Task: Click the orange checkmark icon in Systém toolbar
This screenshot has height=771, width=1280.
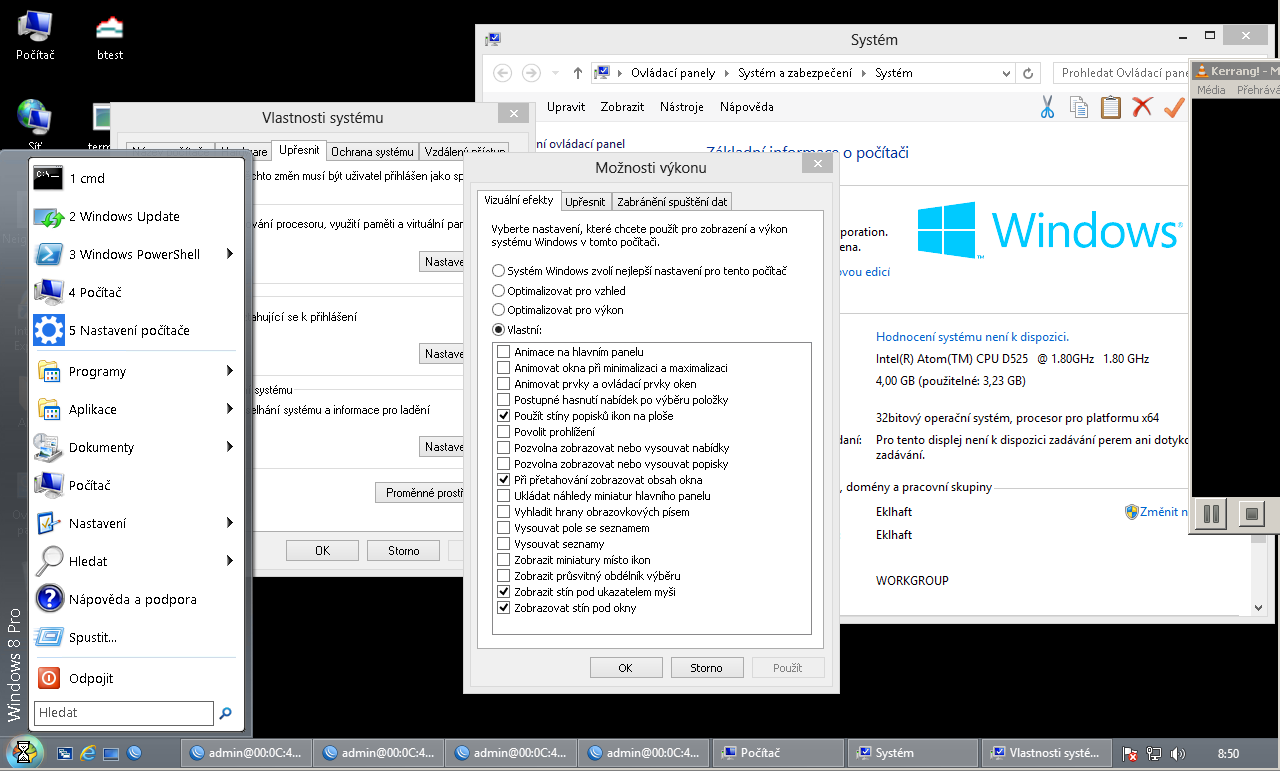Action: click(1174, 107)
